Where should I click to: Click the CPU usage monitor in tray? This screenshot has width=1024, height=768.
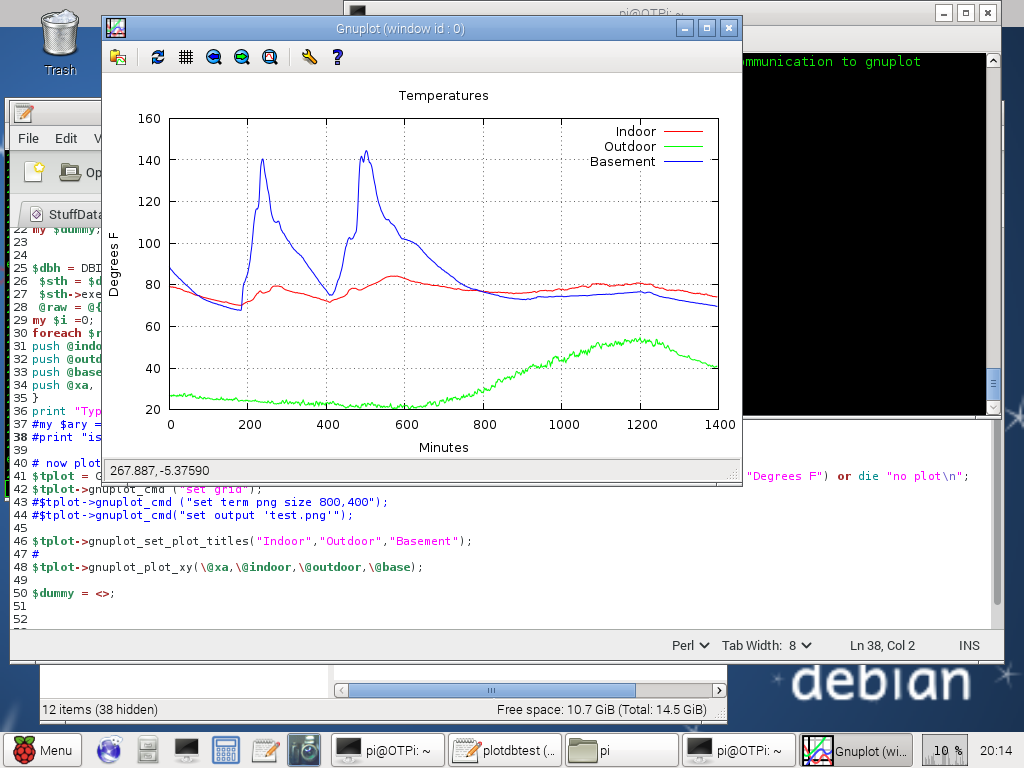click(946, 750)
